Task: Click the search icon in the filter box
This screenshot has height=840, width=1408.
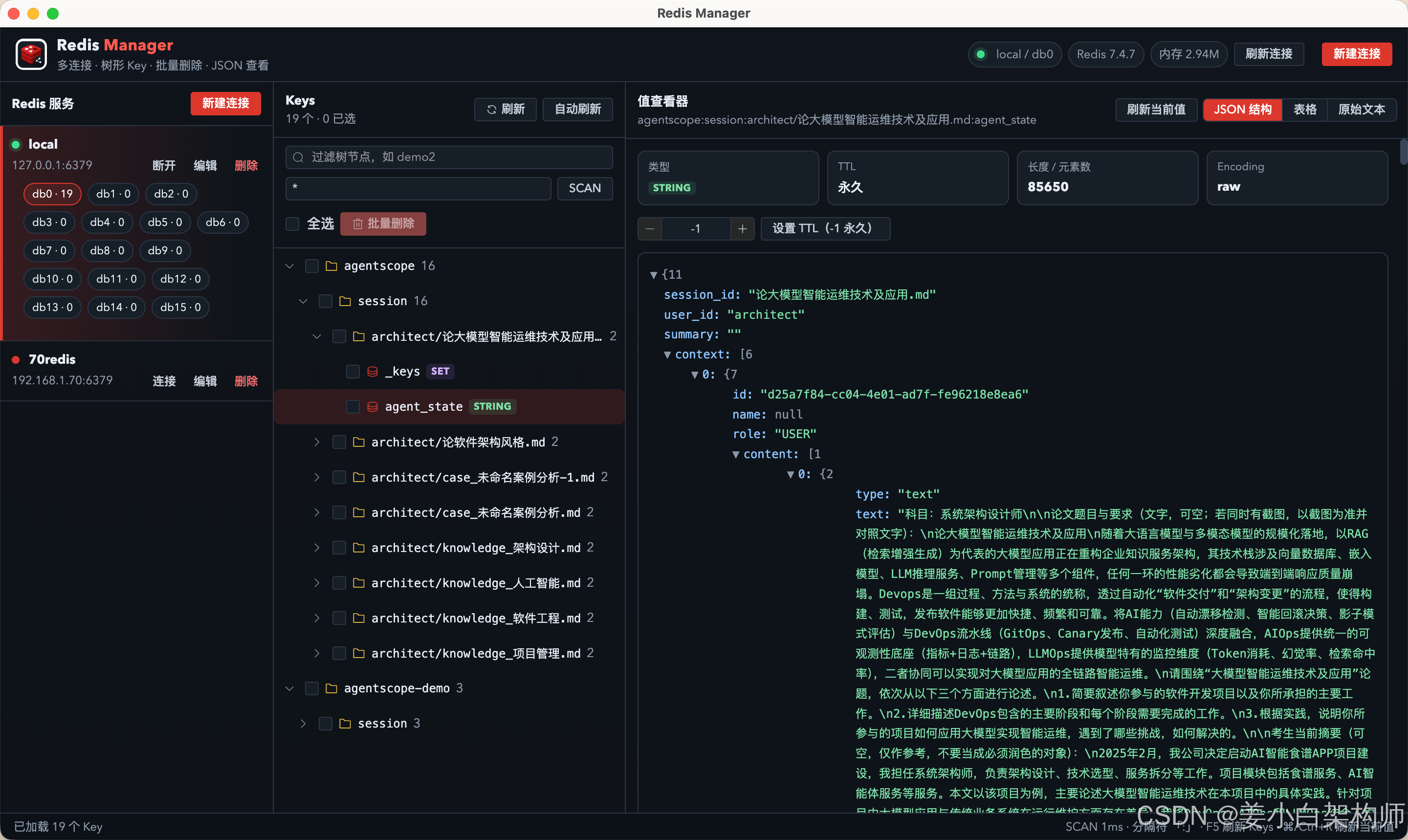Action: coord(298,157)
